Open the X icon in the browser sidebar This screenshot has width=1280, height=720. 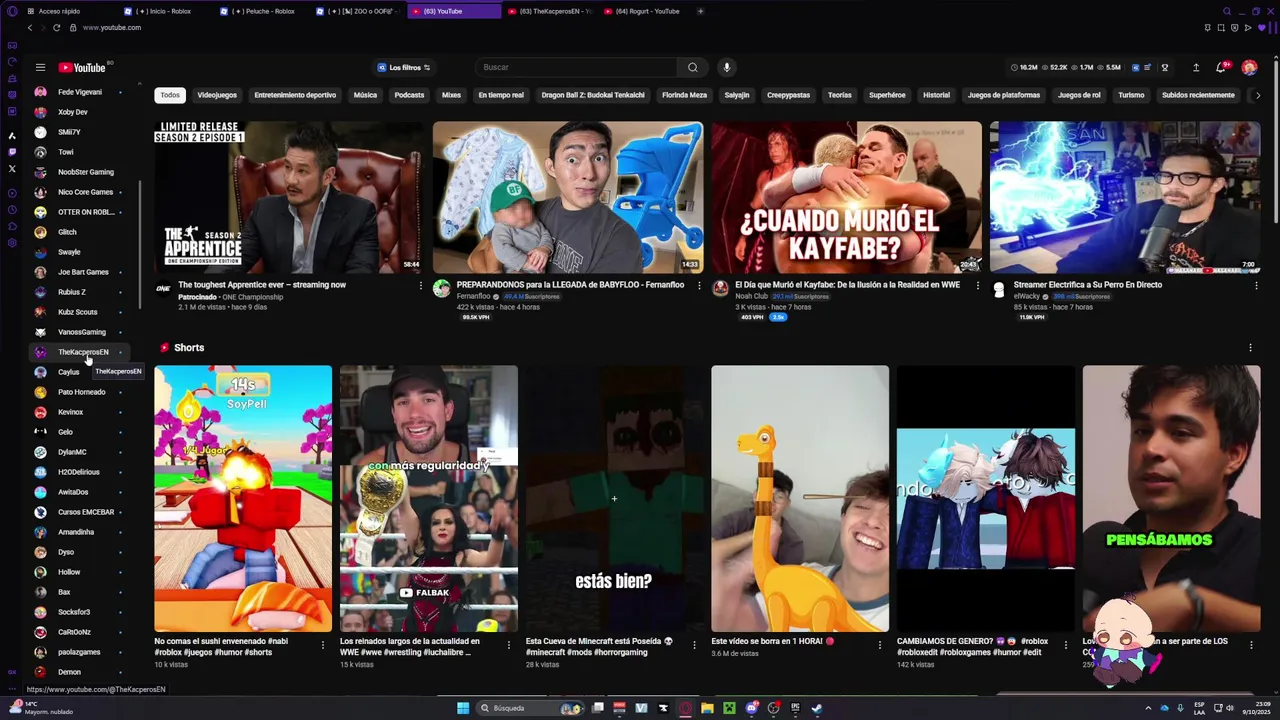[x=12, y=169]
